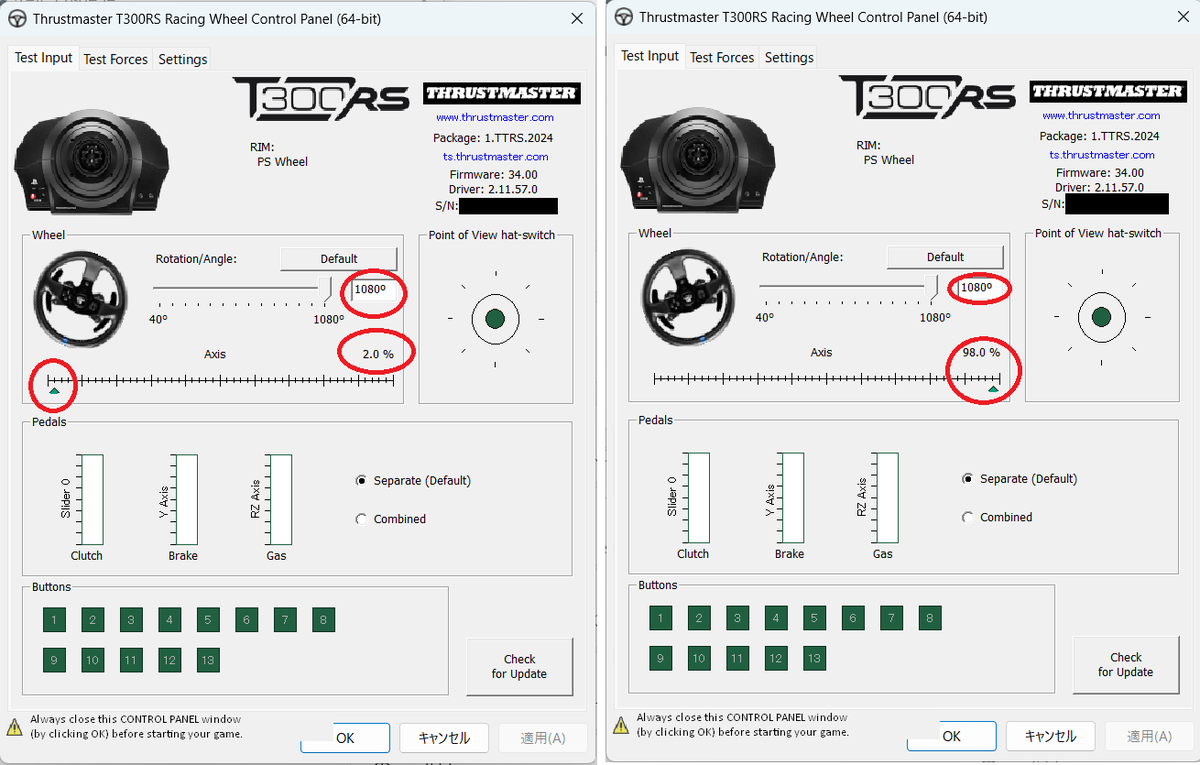Click キャンセル button in right window
The height and width of the screenshot is (765, 1200).
(1050, 736)
